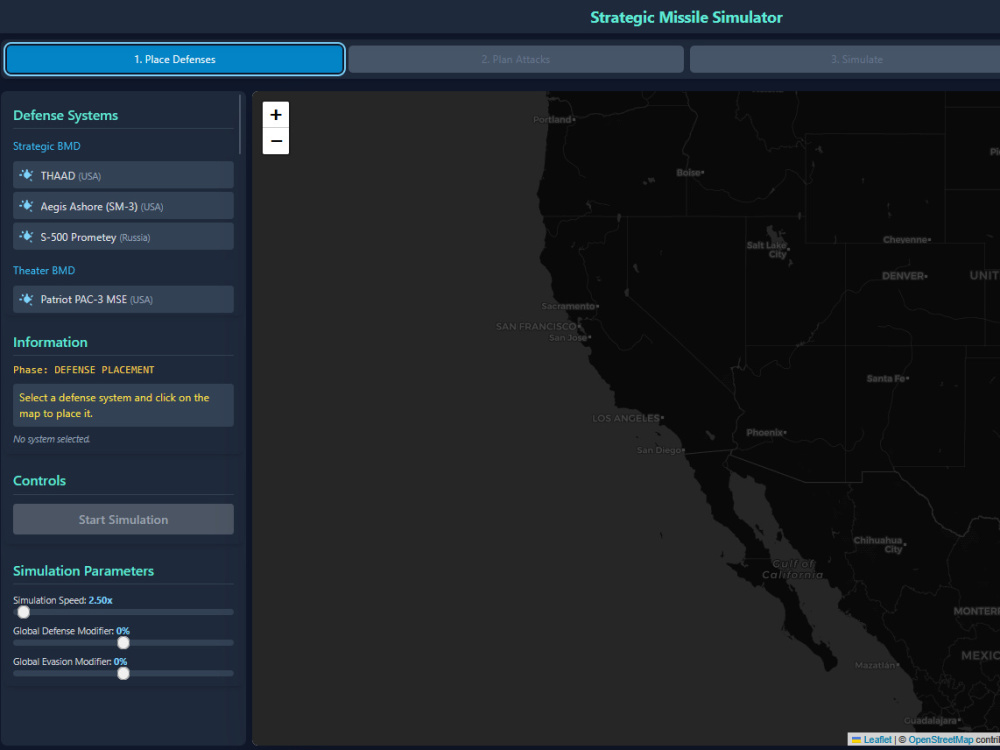
Task: Click Mazatlán on the map
Action: coord(876,665)
